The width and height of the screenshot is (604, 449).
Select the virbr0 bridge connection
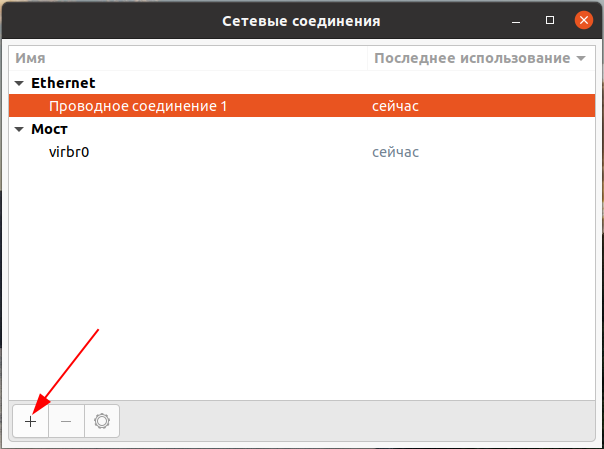click(x=302, y=152)
